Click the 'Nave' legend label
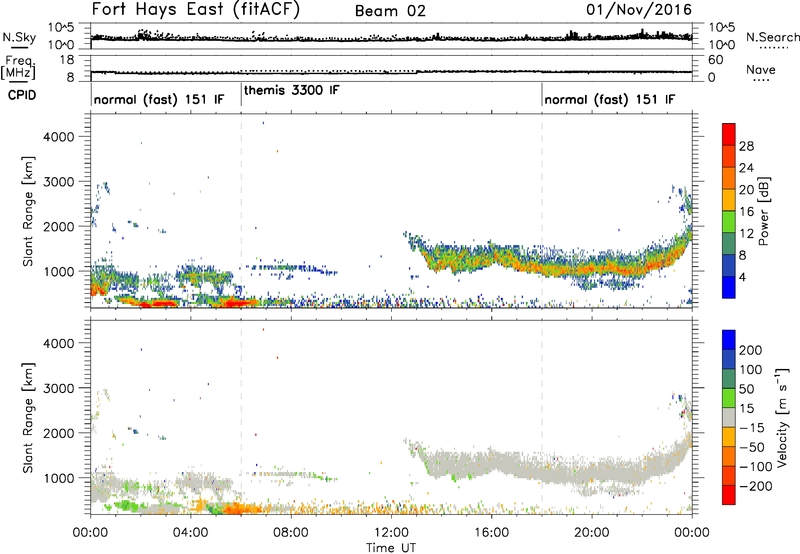Viewport: 800px width, 554px height. pyautogui.click(x=761, y=70)
